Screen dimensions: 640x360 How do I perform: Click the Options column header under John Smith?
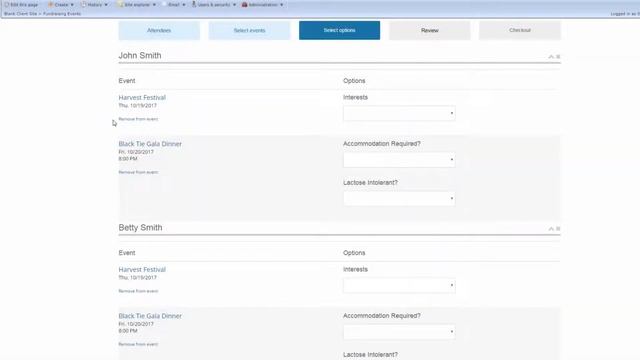[354, 81]
